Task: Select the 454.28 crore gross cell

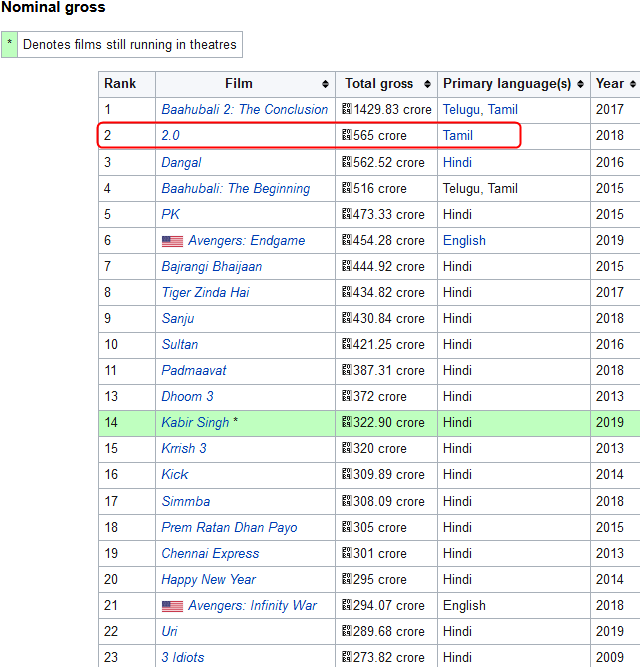Action: tap(386, 241)
